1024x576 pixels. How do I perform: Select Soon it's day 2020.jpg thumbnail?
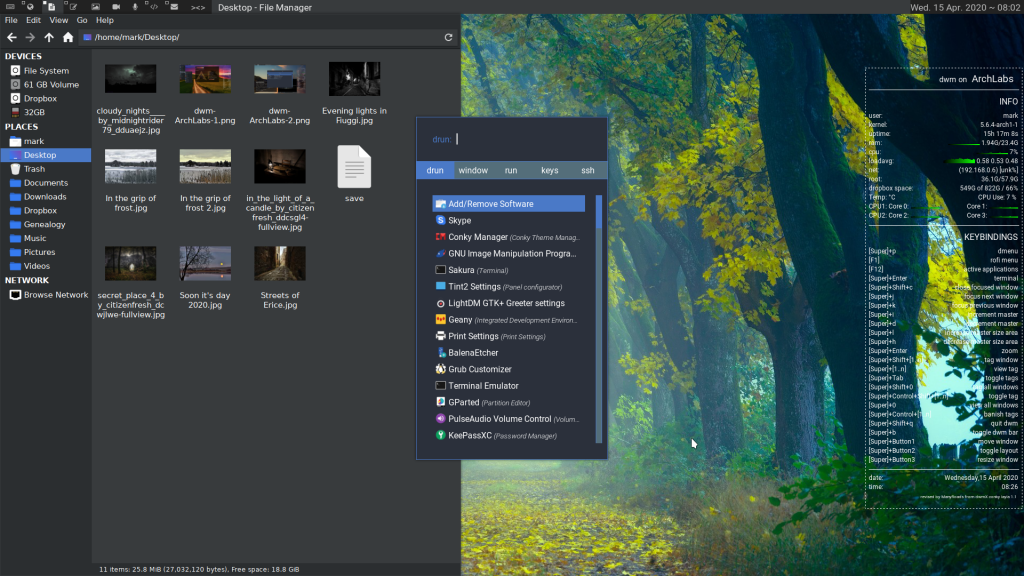[205, 263]
